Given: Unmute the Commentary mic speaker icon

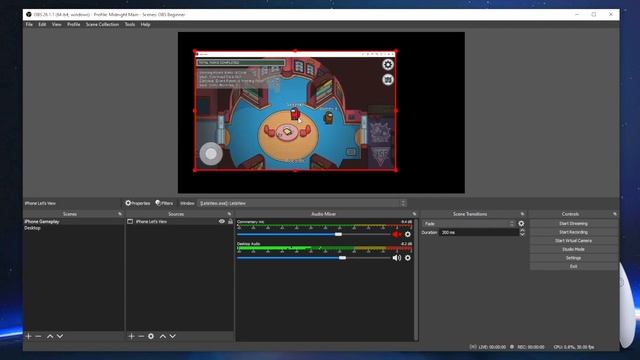Looking at the screenshot, I should pos(397,234).
